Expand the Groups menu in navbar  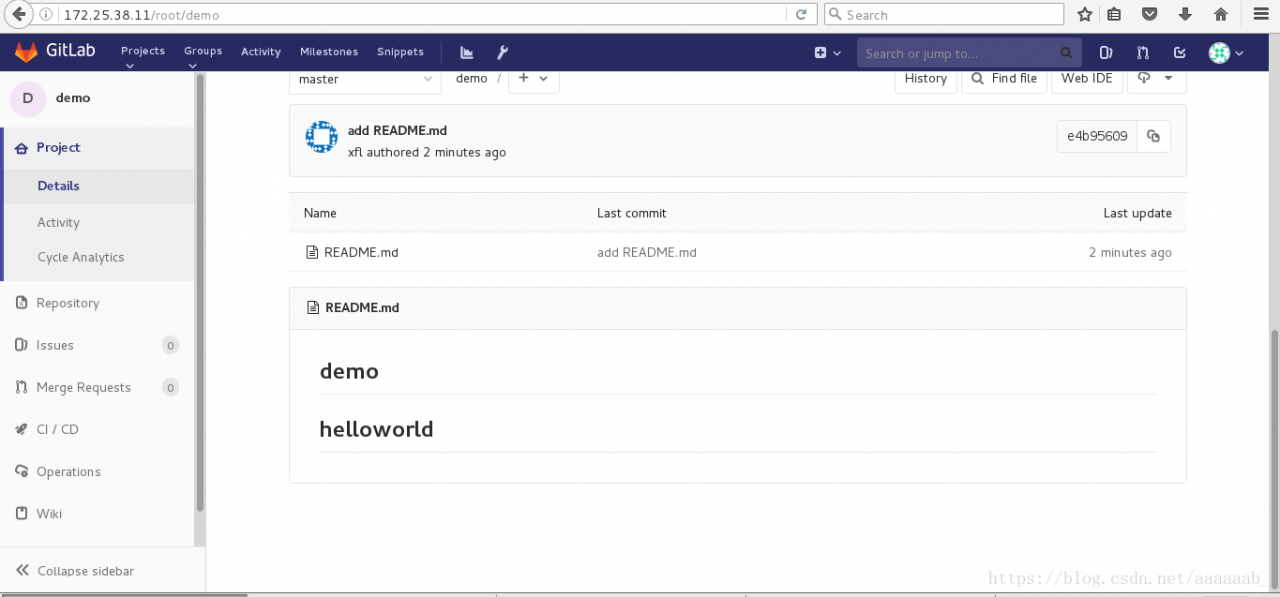tap(203, 56)
